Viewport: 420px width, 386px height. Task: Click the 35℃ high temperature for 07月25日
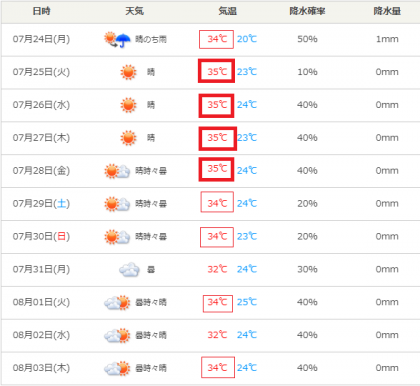tap(217, 72)
